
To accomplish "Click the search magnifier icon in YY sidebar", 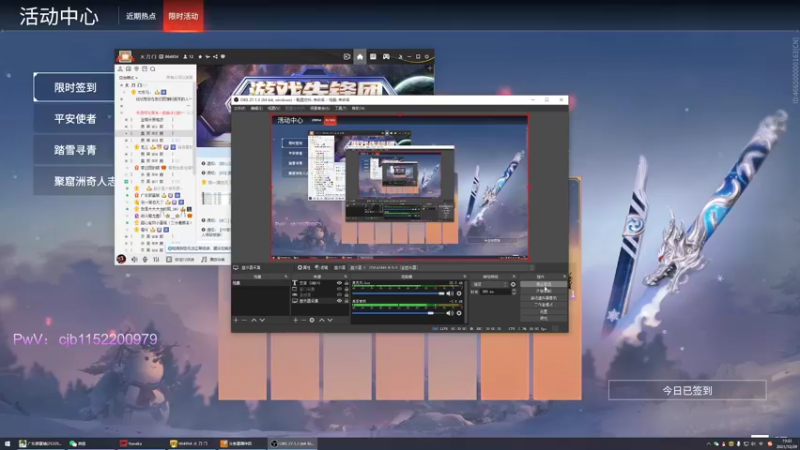I will [x=153, y=69].
